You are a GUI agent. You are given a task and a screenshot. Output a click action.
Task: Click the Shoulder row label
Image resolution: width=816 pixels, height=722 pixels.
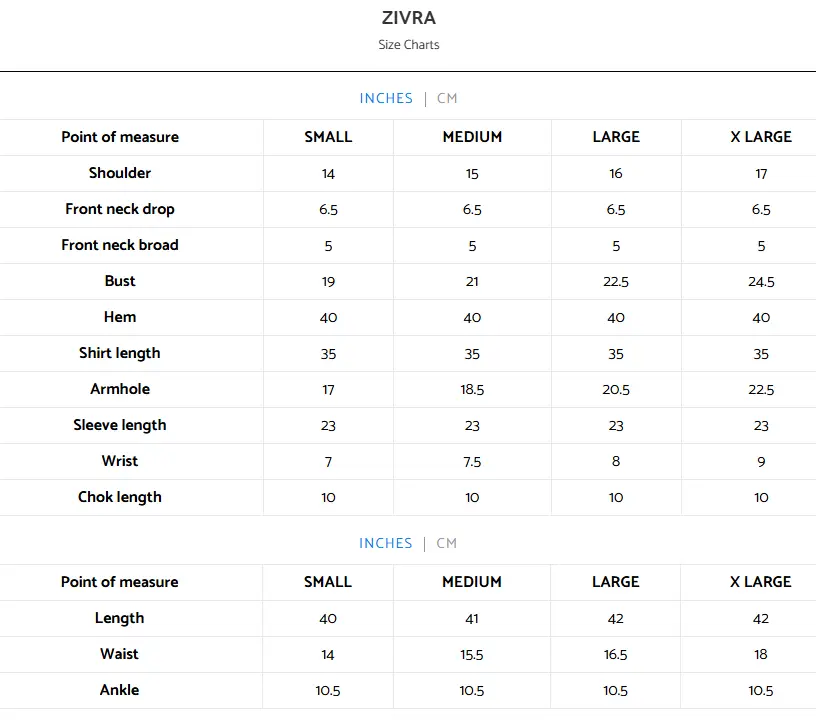click(120, 173)
